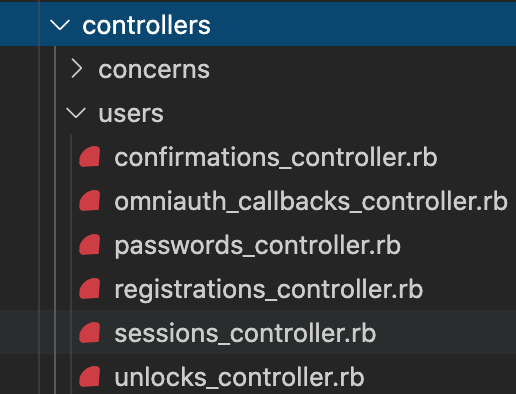This screenshot has height=394, width=516.
Task: Click Ruby icon beside omniauth_callbacks_controller.rb
Action: 90,201
